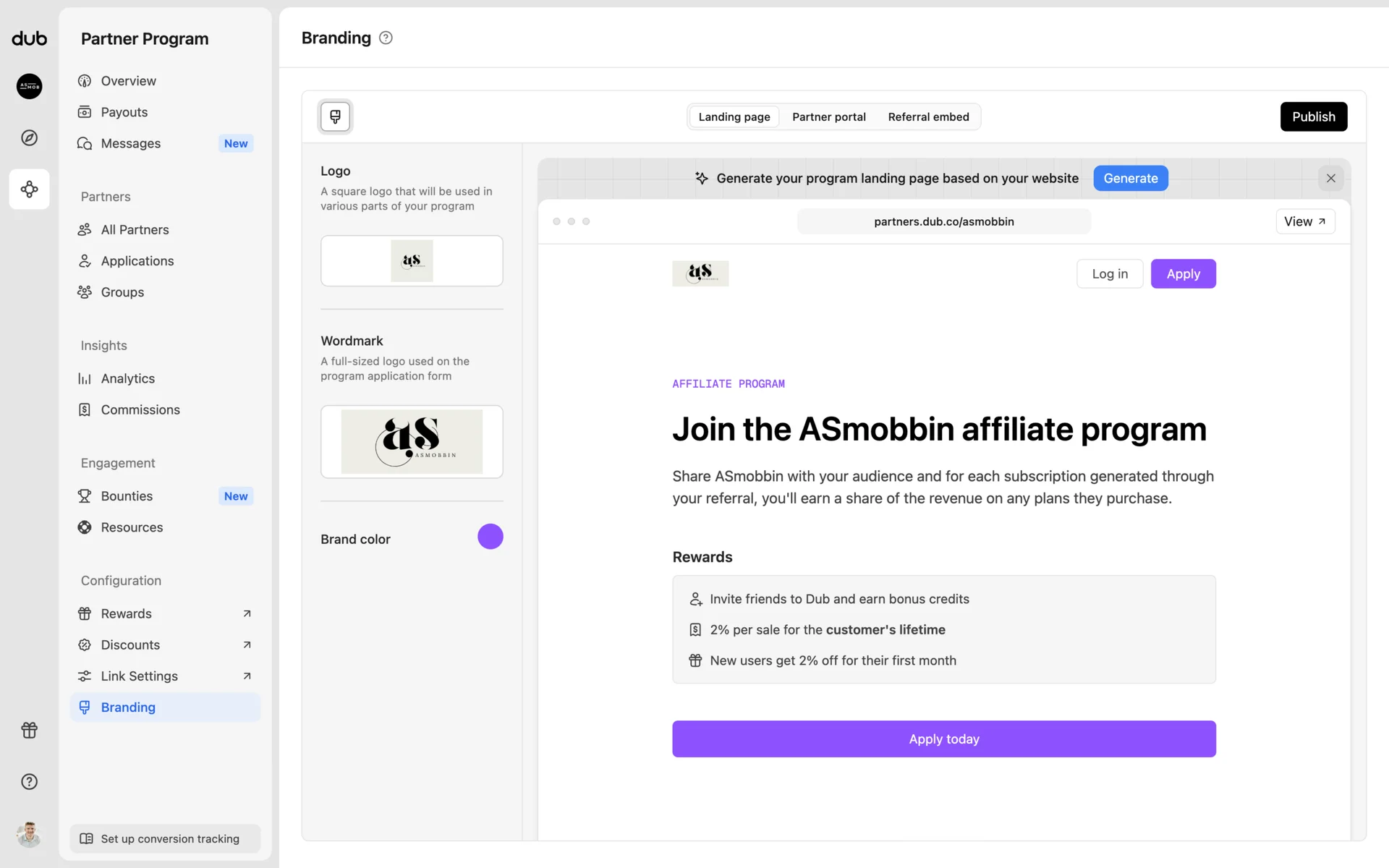Select the Landing page tab
This screenshot has height=868, width=1389.
pos(734,117)
